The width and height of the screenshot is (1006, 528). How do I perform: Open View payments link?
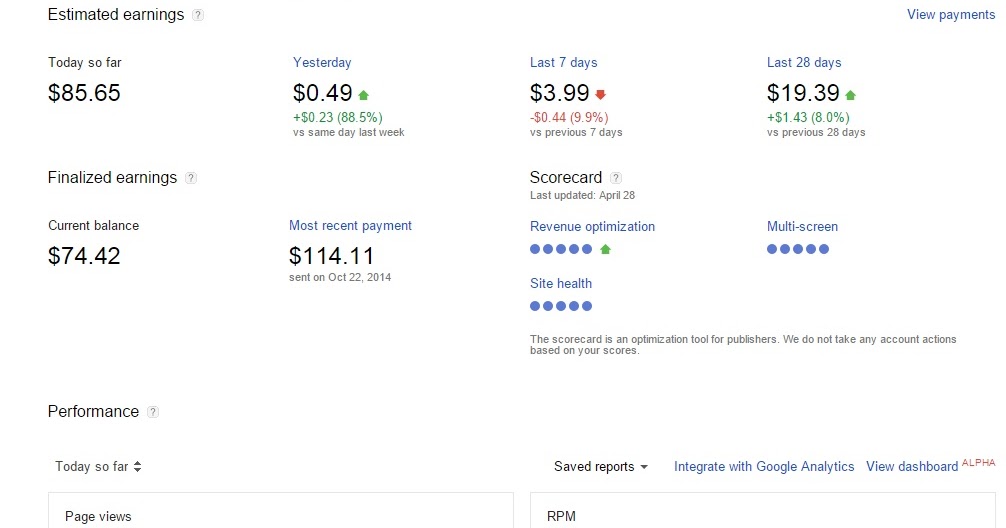coord(950,15)
